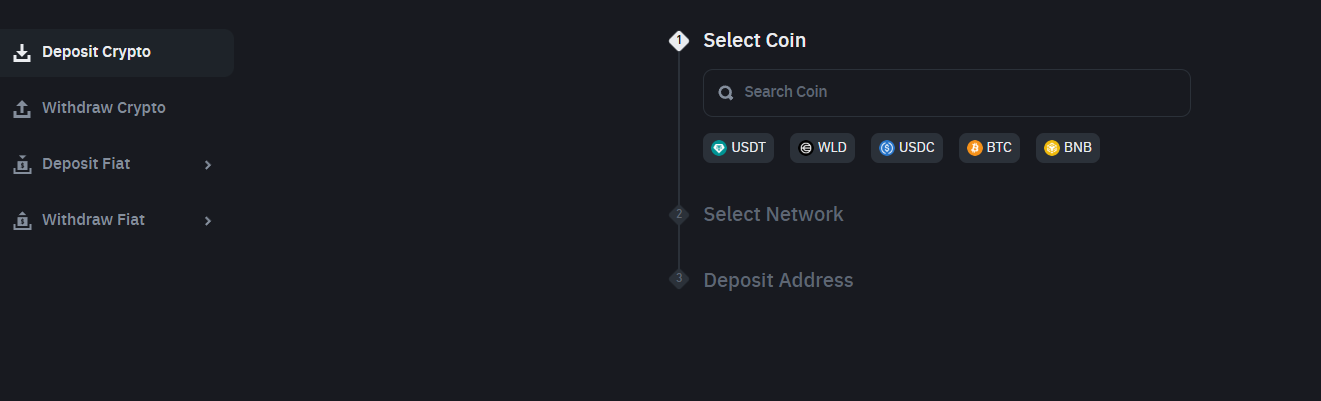Click the Deposit Address step heading
The width and height of the screenshot is (1321, 401).
778,280
